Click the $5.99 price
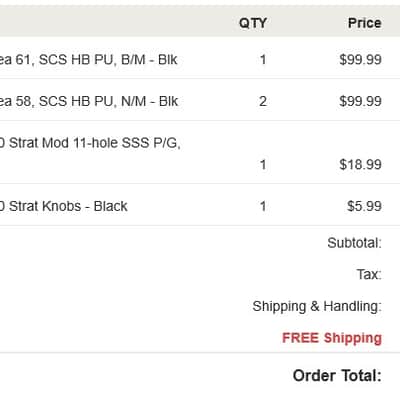This screenshot has width=400, height=400. pos(364,206)
